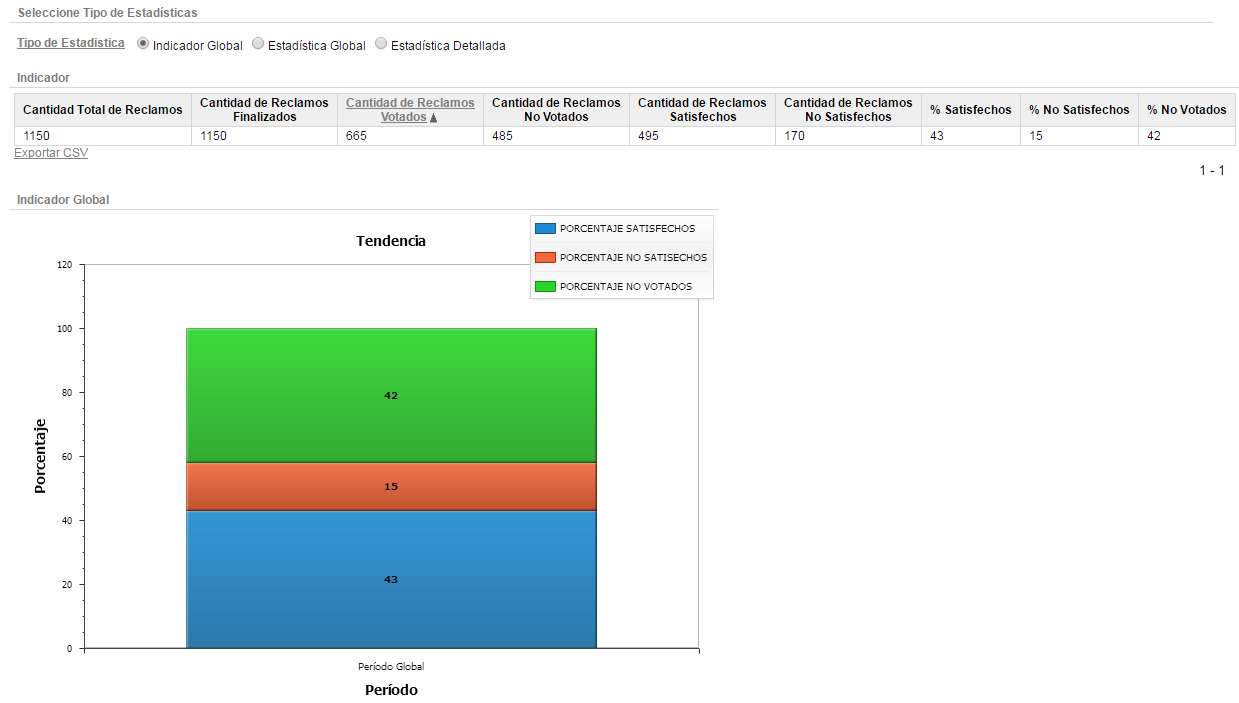Sort by Cantidad de Reclamos Votados header
Image resolution: width=1239 pixels, height=703 pixels.
[410, 110]
